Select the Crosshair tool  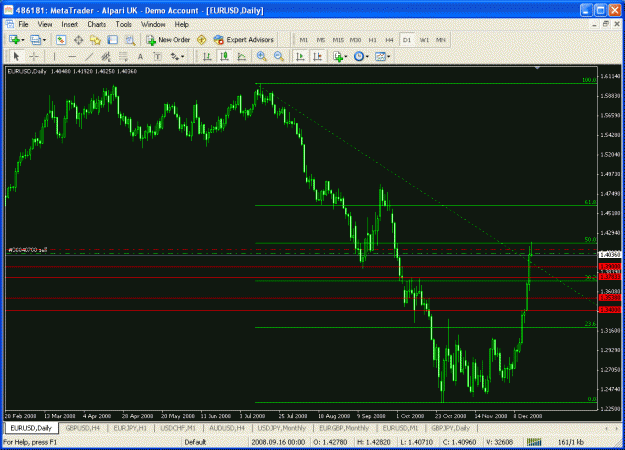point(34,57)
